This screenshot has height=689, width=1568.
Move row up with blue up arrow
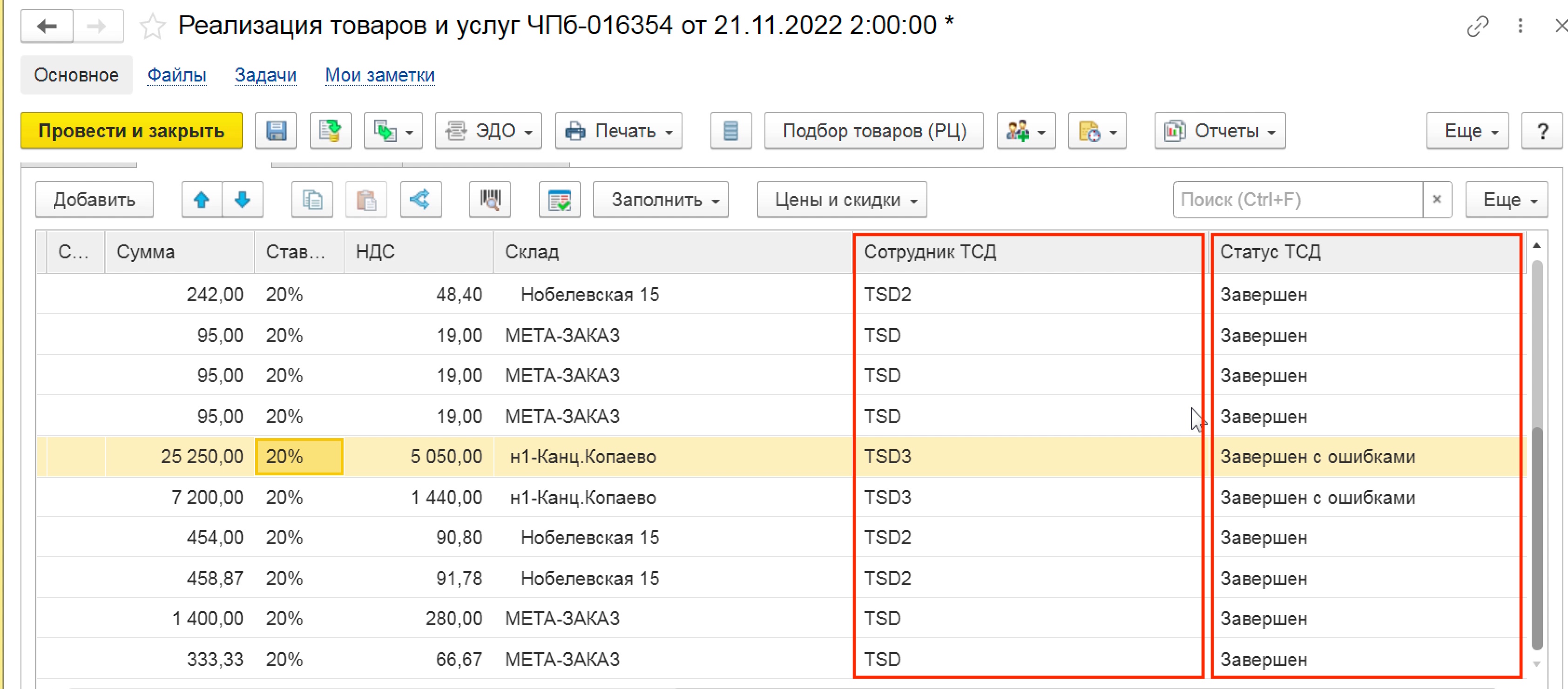[202, 200]
